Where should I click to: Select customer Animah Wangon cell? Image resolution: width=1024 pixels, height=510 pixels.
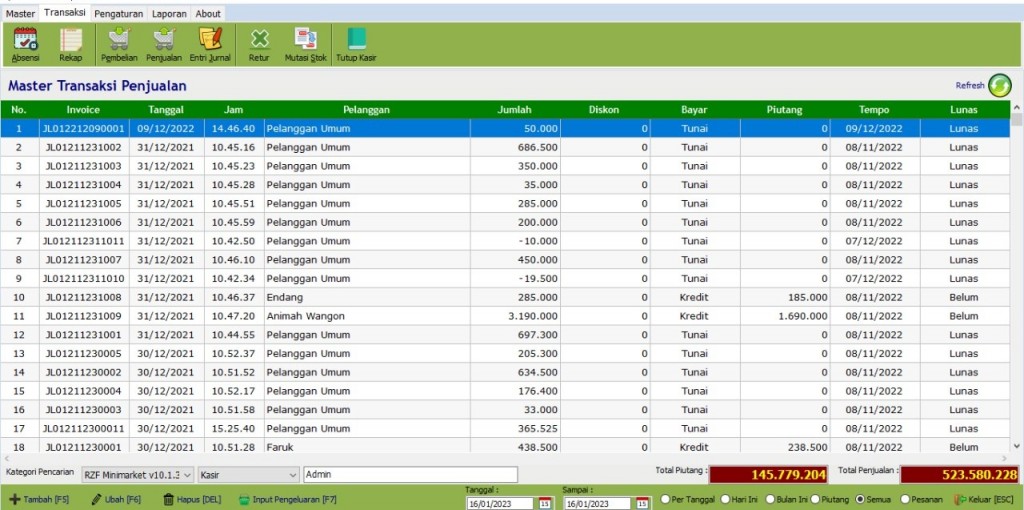click(366, 316)
